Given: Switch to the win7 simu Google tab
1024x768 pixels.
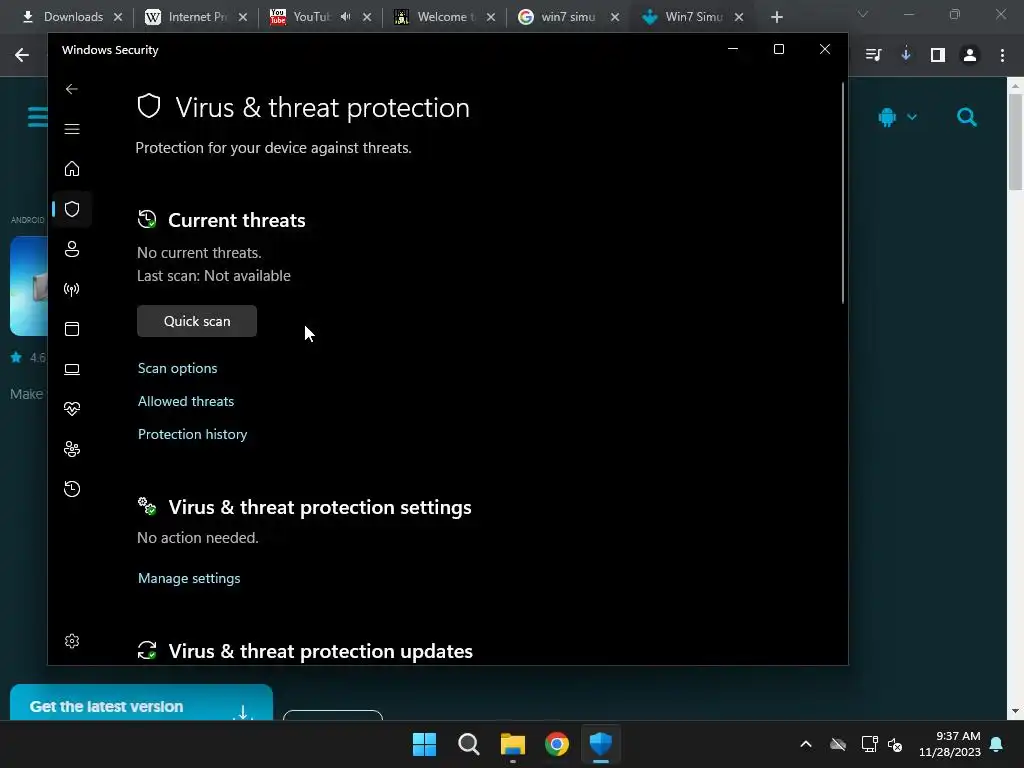Looking at the screenshot, I should click(x=558, y=17).
